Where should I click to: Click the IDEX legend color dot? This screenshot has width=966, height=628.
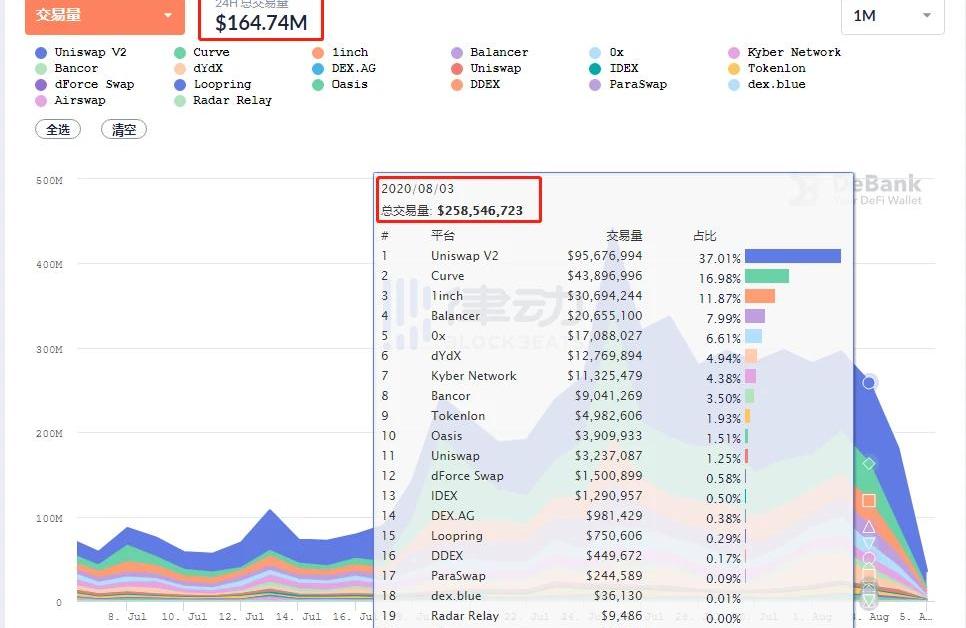click(595, 68)
